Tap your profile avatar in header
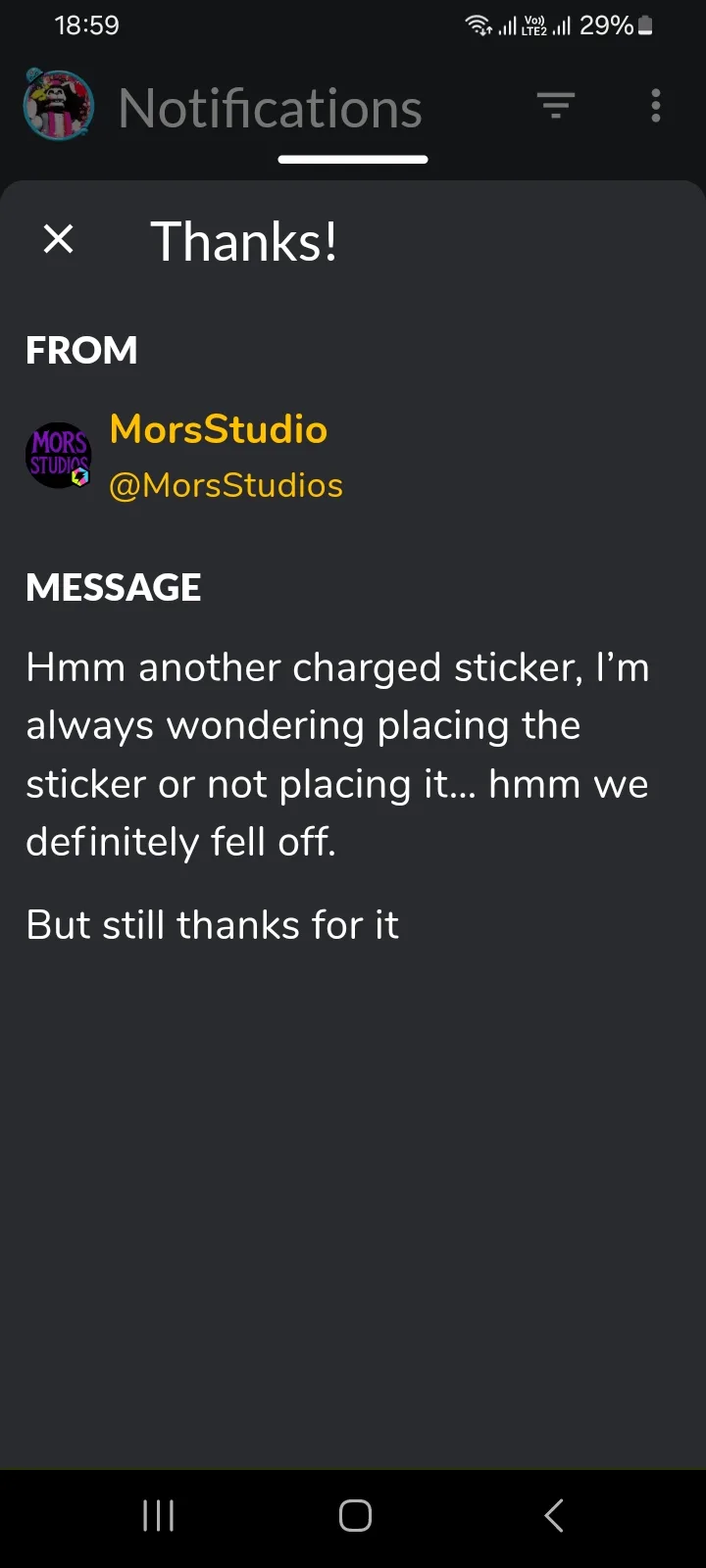This screenshot has width=706, height=1568. 59,106
